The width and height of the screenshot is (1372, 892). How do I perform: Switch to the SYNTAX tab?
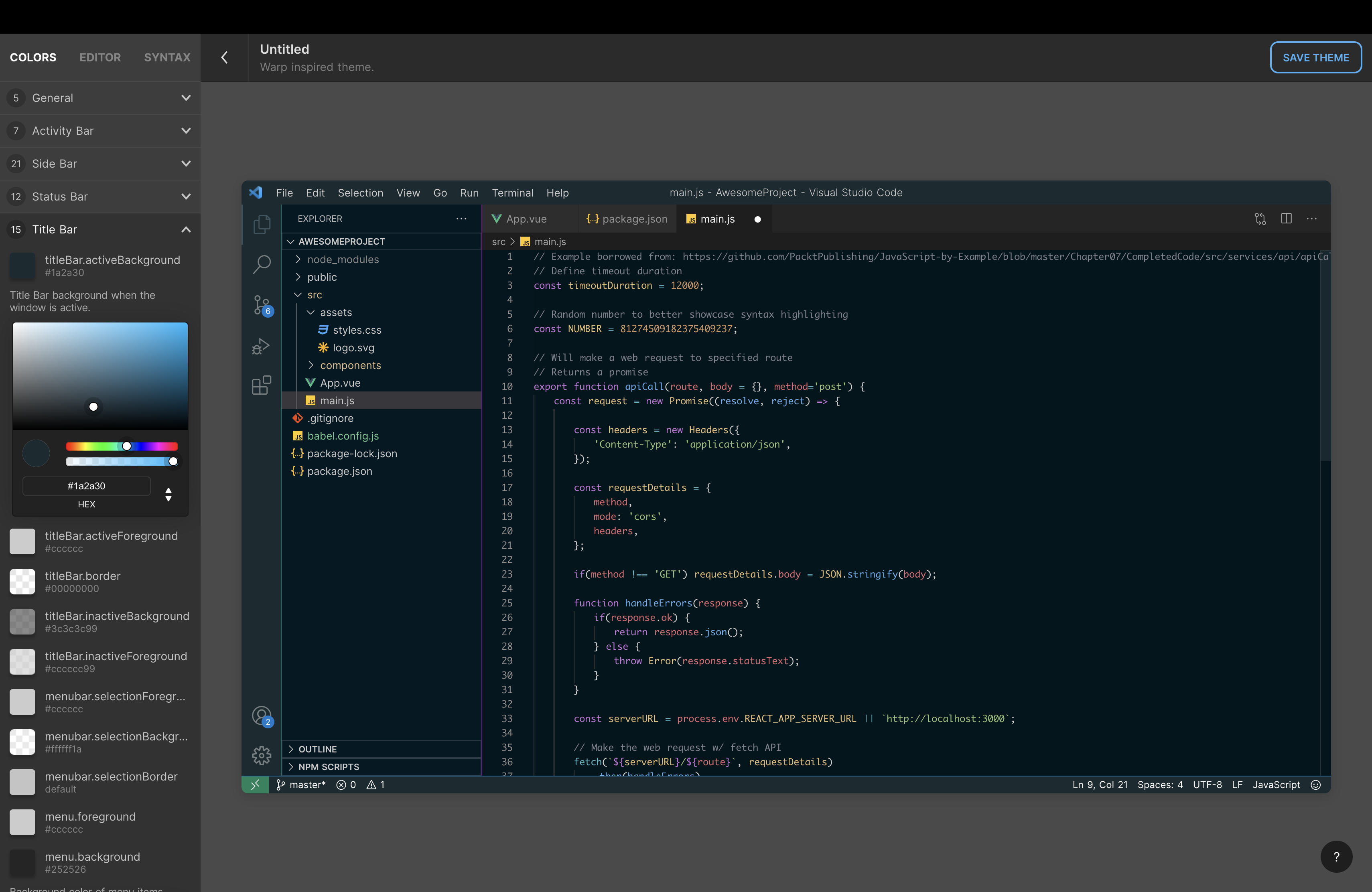point(167,57)
